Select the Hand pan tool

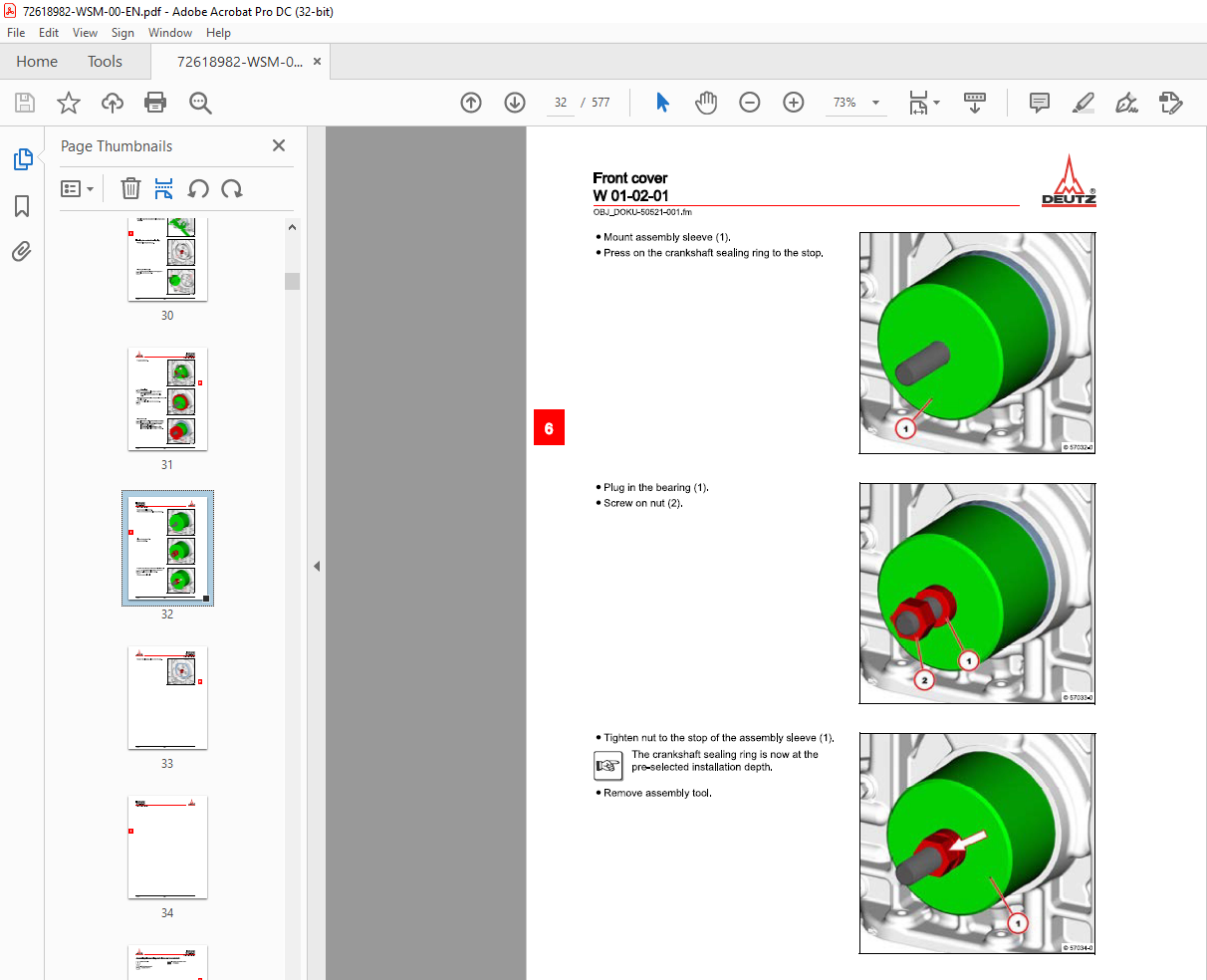click(x=706, y=103)
